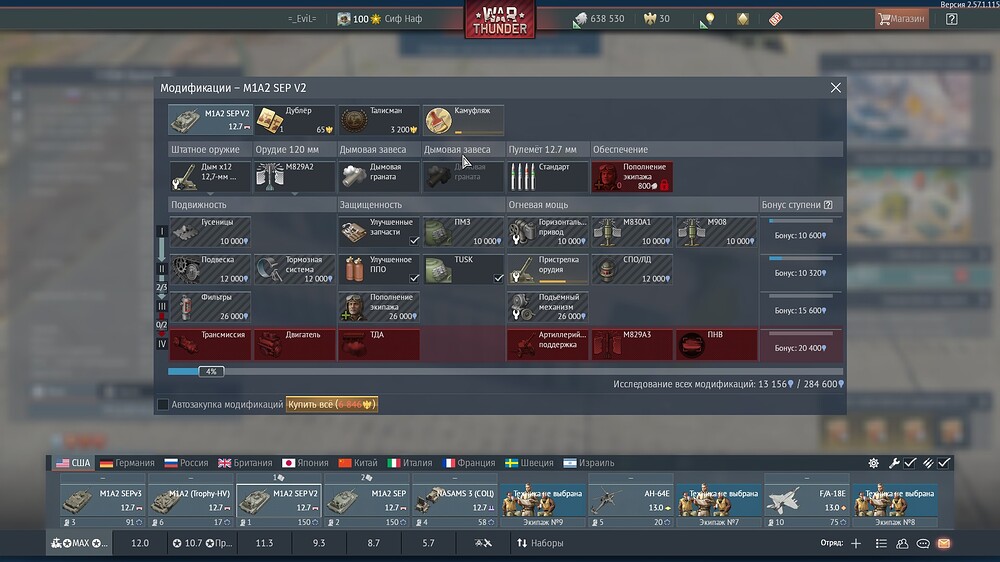Toggle the Улучшенное ППО modification checkmark

(414, 278)
